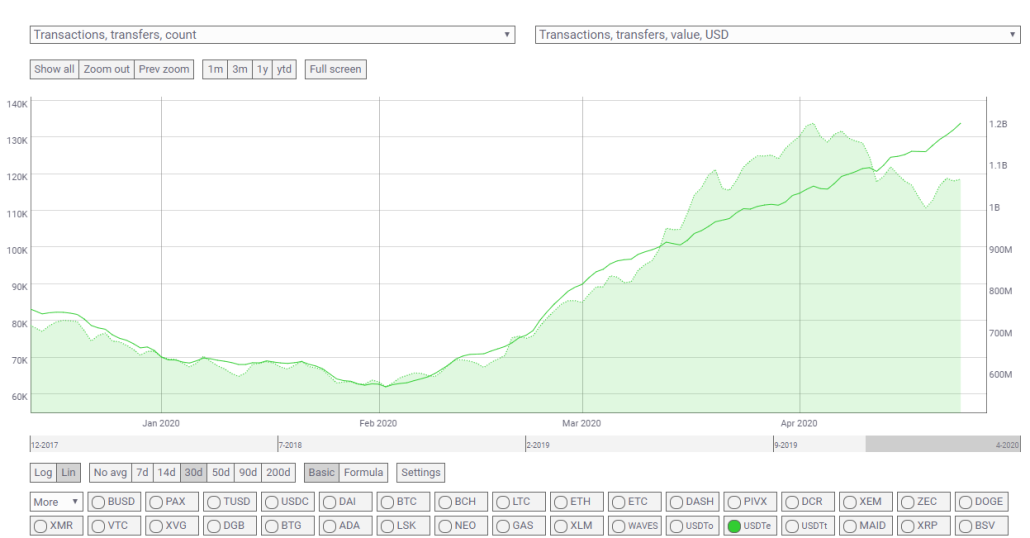Viewport: 1030px width, 538px height.
Task: Switch to Basic mode
Action: tap(321, 472)
